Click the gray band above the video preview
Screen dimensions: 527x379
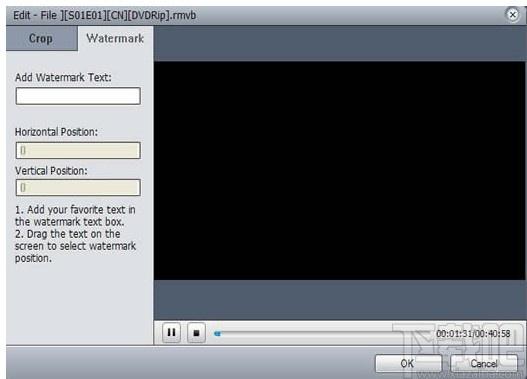(x=339, y=44)
